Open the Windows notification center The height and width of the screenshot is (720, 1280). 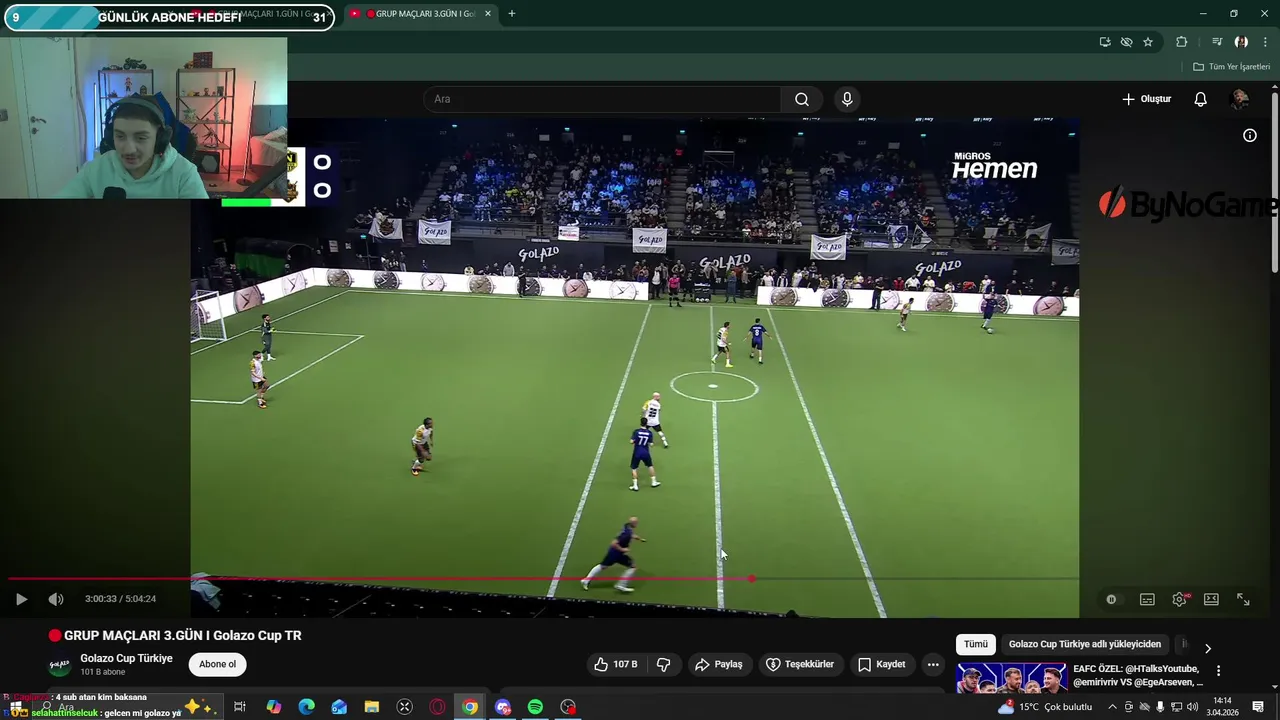[x=1258, y=707]
